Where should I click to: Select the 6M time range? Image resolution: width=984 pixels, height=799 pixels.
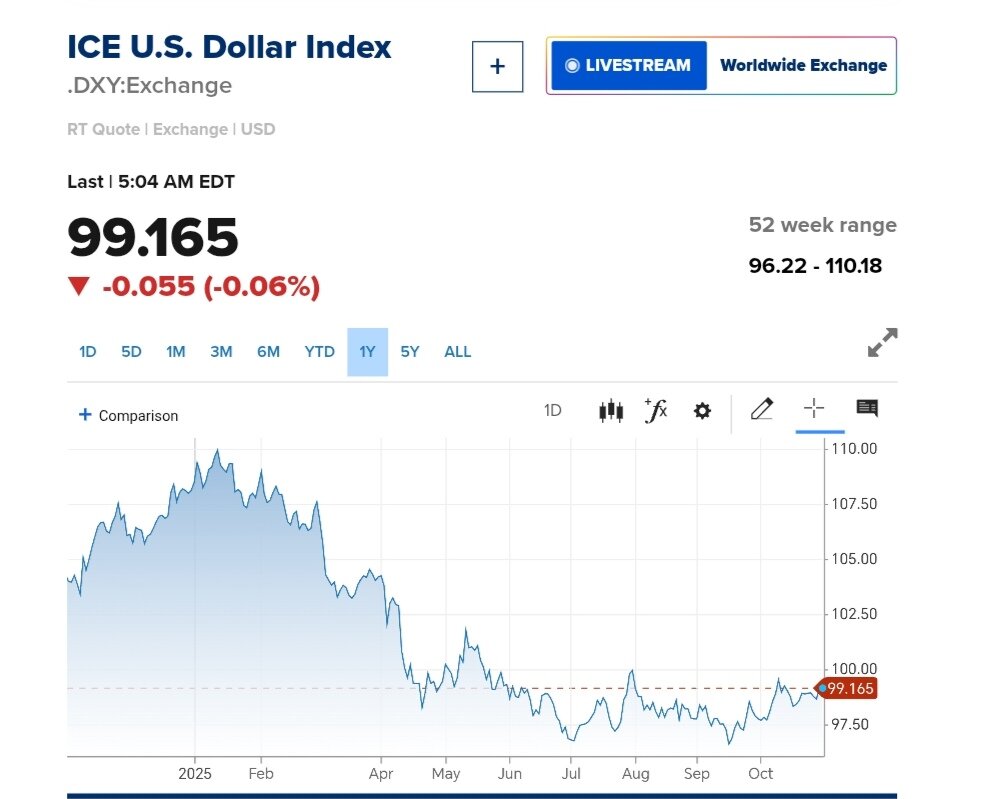pyautogui.click(x=268, y=352)
